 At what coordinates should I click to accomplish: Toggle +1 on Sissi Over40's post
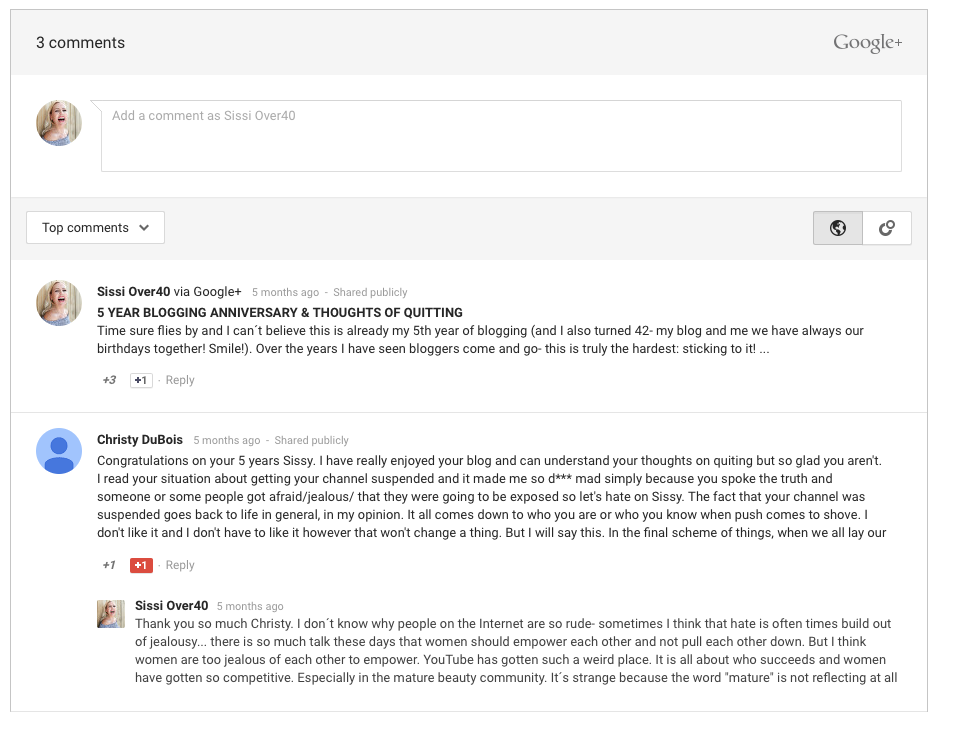point(141,380)
